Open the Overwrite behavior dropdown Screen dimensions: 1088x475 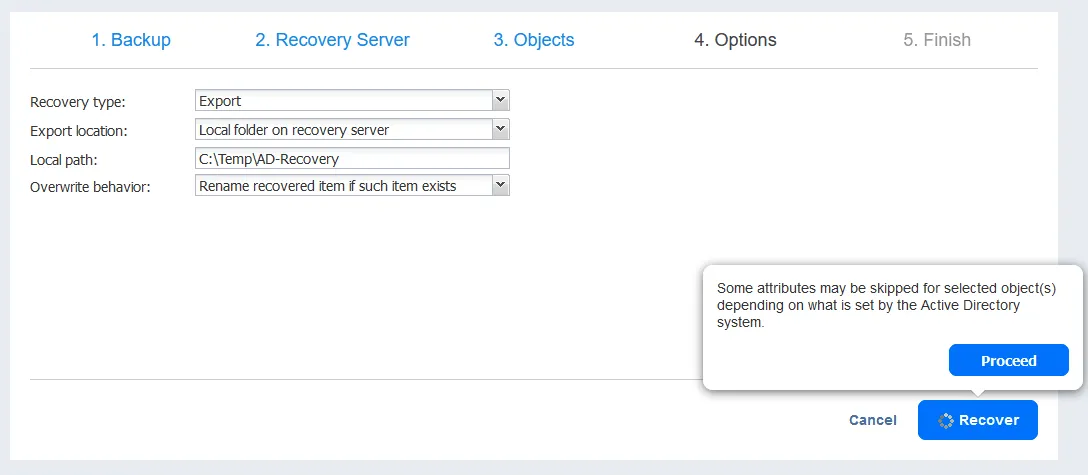coord(344,186)
